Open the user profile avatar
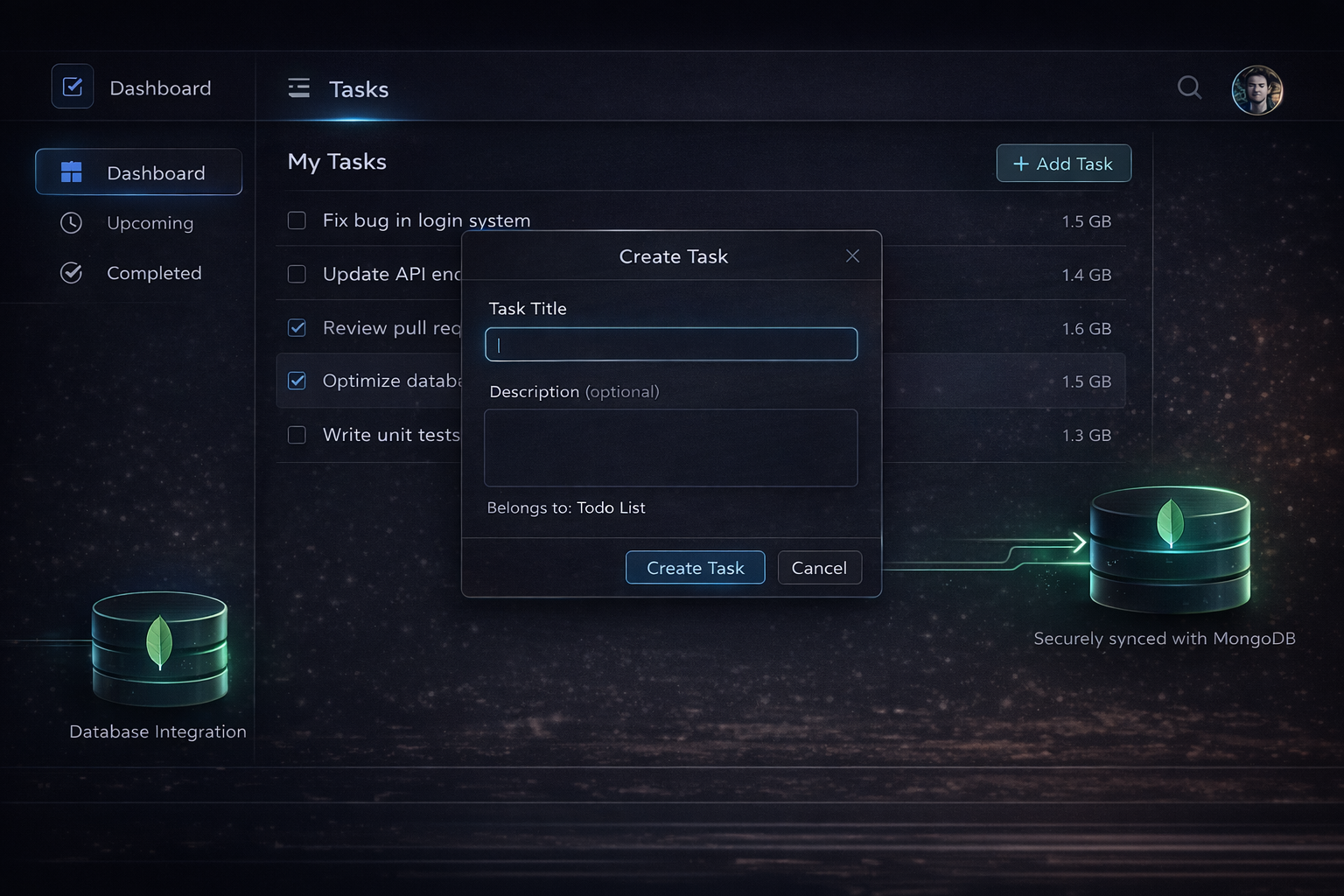This screenshot has height=896, width=1344. coord(1256,90)
